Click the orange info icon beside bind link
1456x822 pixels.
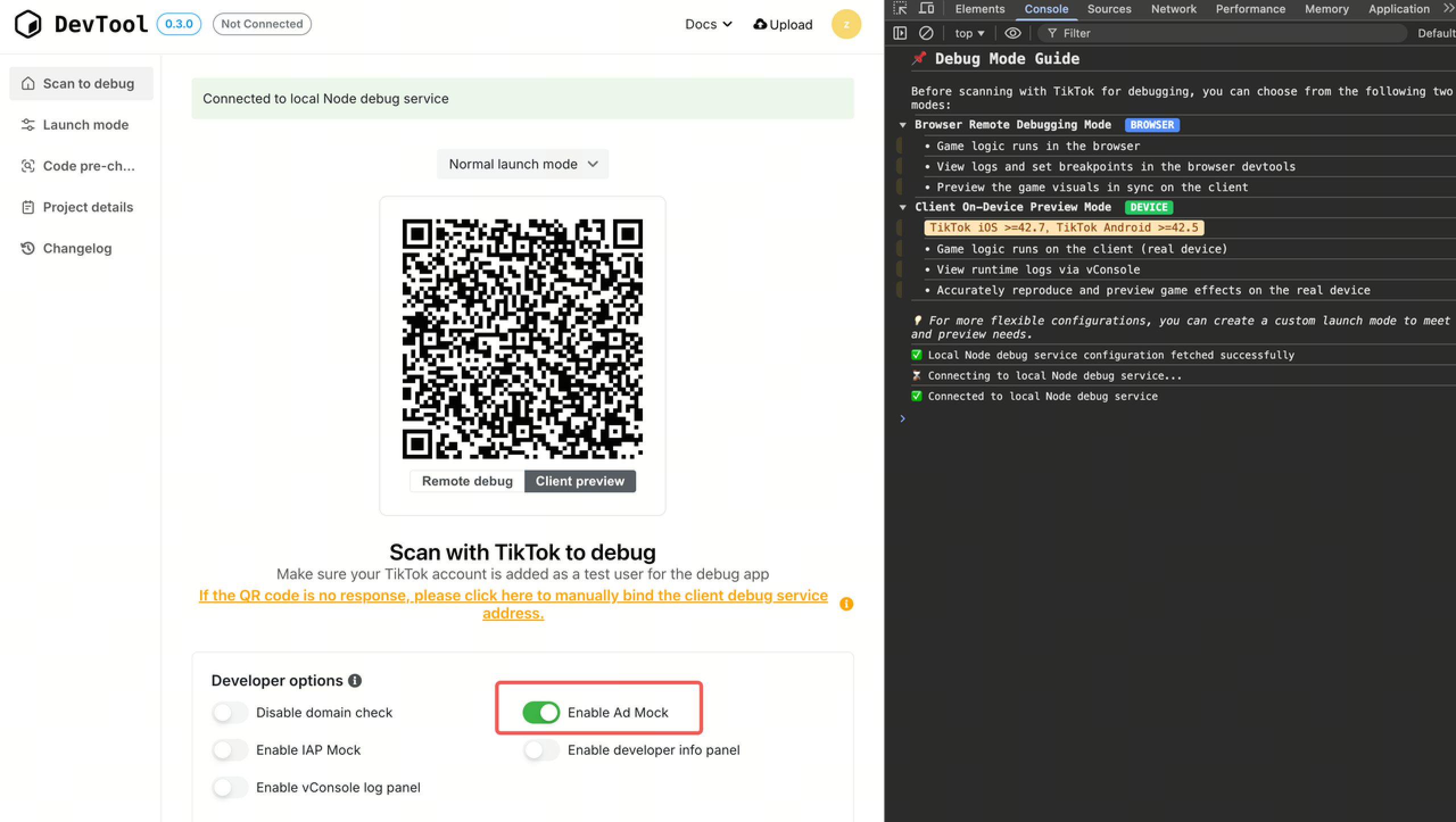point(846,604)
